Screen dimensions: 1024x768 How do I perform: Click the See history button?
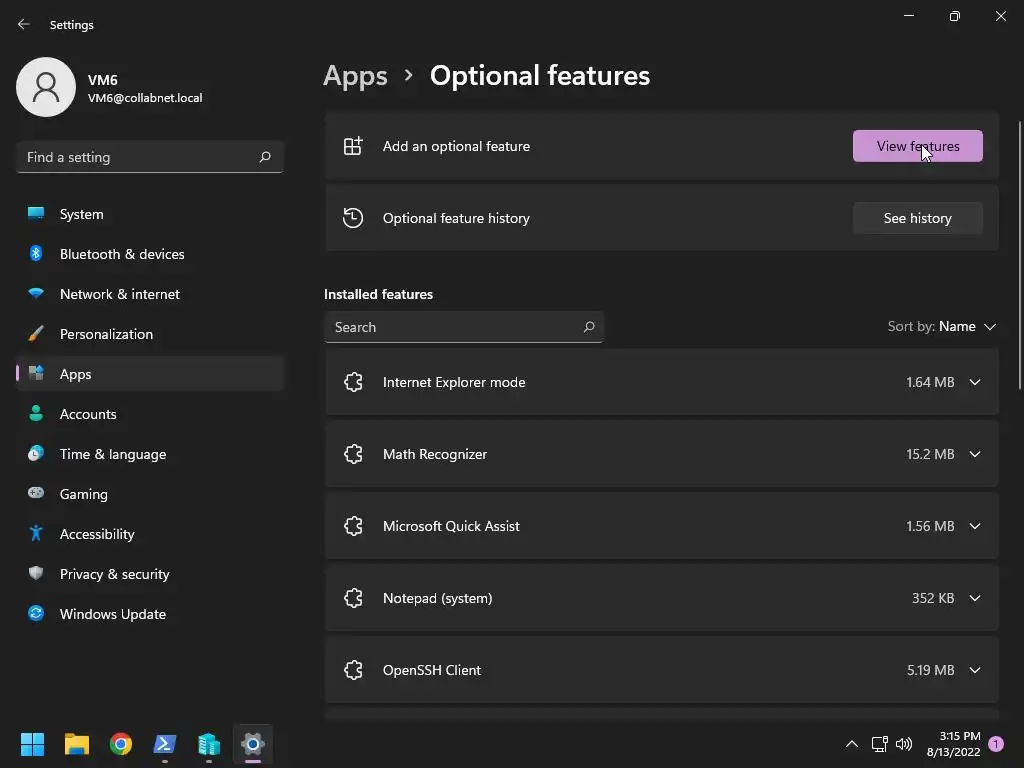click(917, 218)
